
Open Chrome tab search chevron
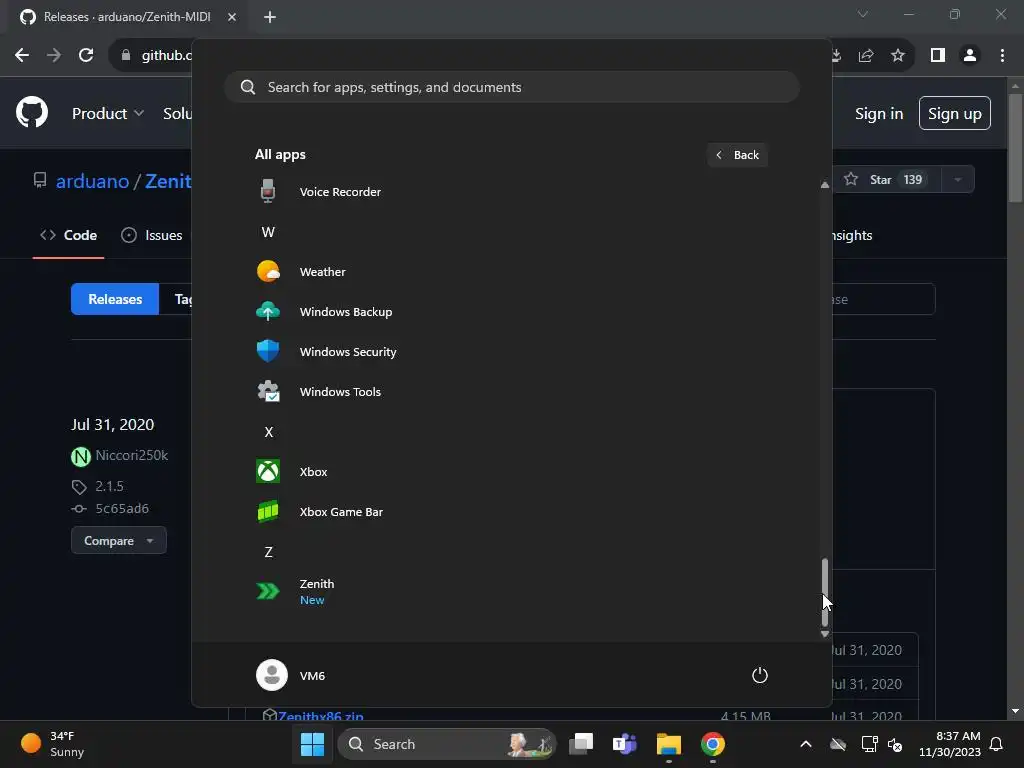point(863,14)
